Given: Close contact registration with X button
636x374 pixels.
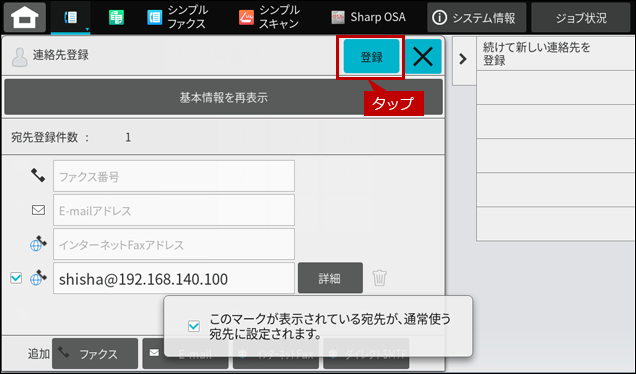Looking at the screenshot, I should point(423,56).
